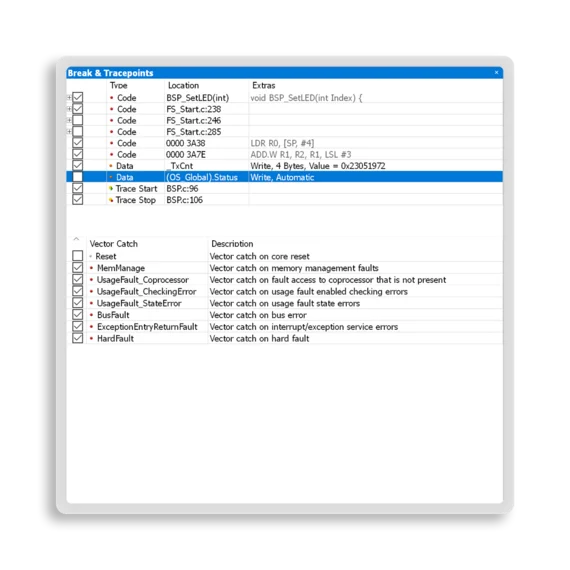Toggle the 0000 3A7E breakpoint checkbox

pos(77,154)
